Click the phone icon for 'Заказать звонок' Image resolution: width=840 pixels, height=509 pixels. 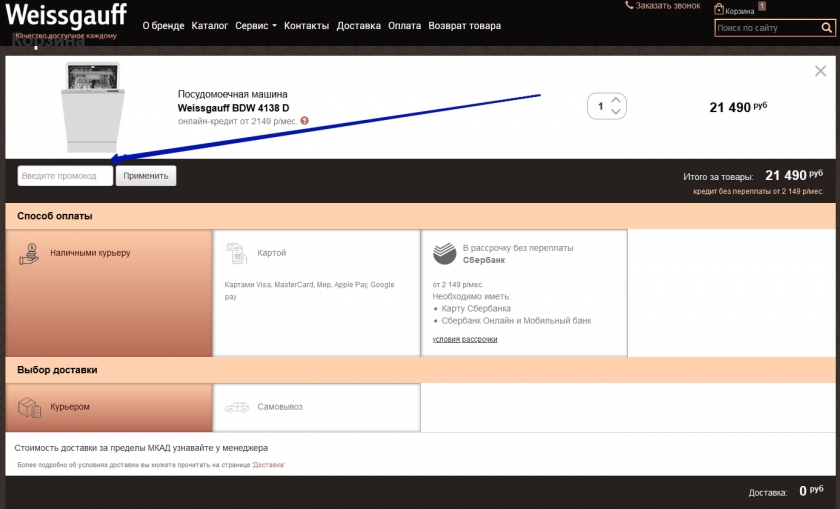point(629,6)
